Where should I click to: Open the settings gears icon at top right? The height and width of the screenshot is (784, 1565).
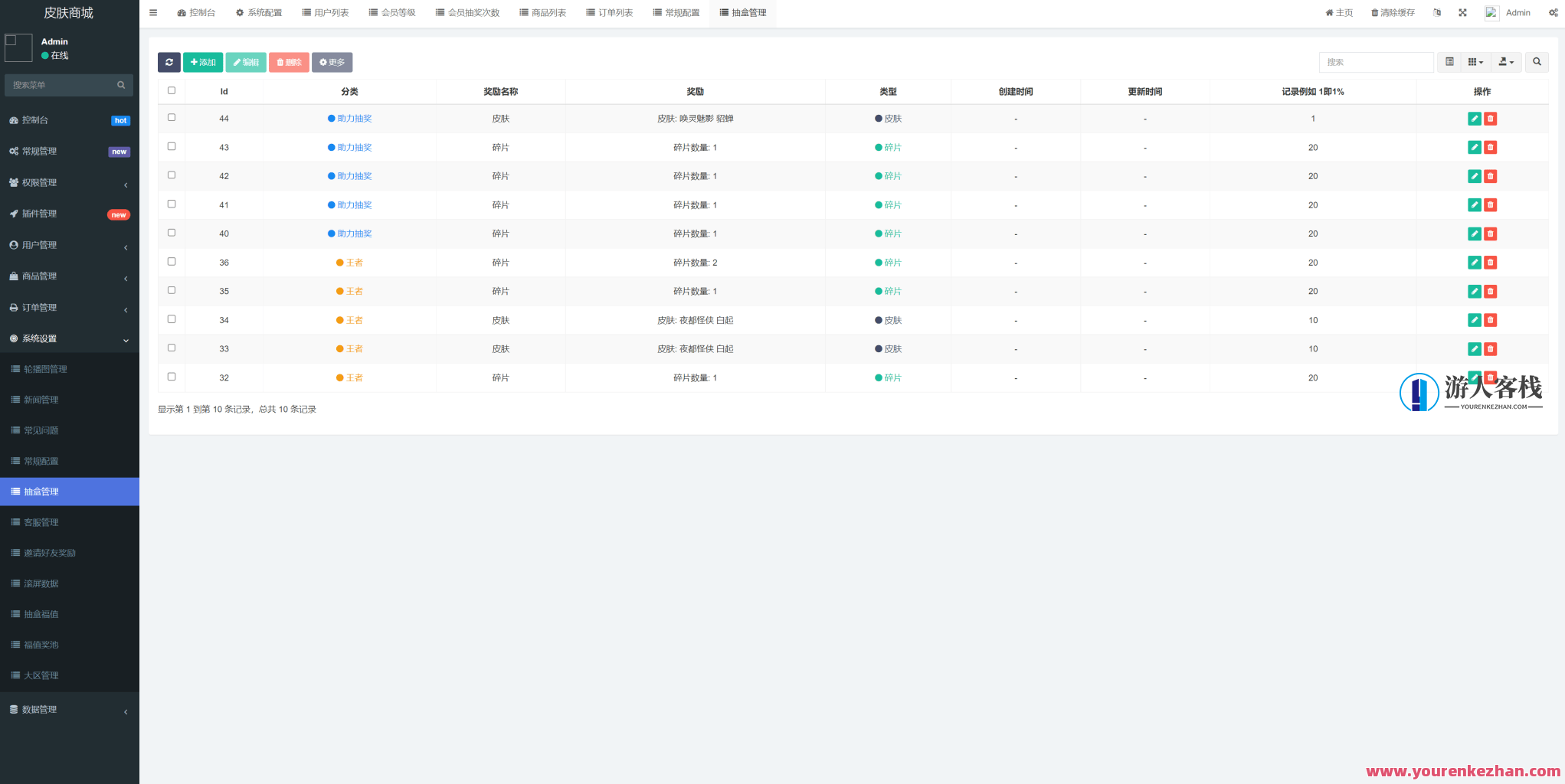click(x=1553, y=13)
